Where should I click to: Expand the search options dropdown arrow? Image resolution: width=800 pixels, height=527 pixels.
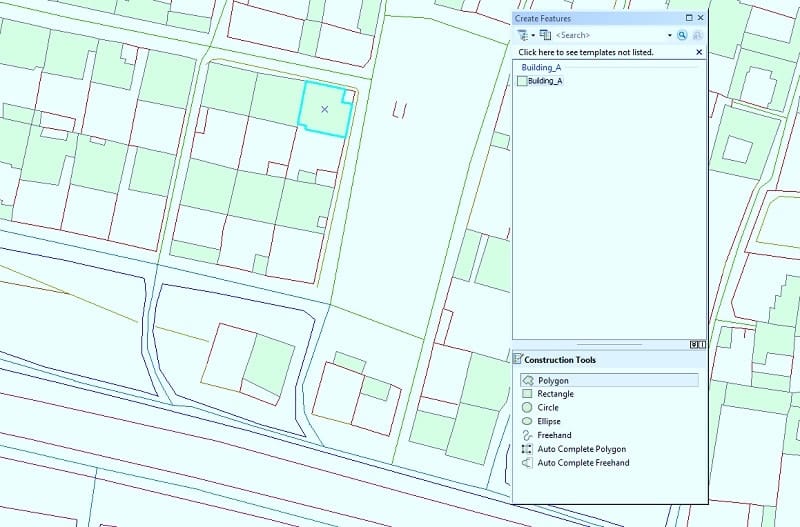(x=670, y=35)
